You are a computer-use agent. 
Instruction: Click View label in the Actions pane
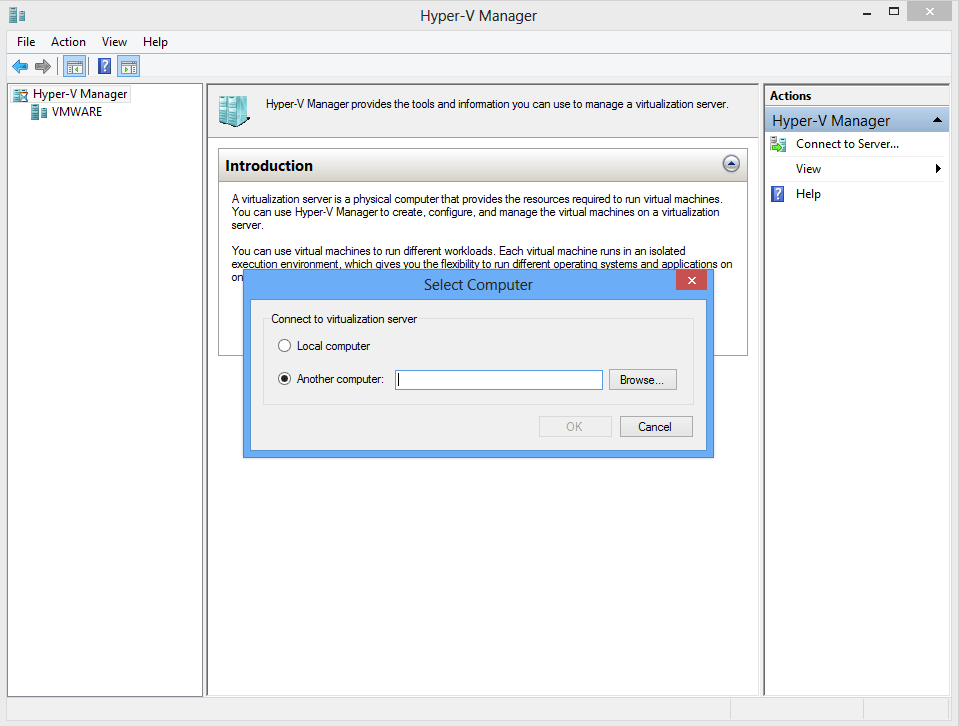pyautogui.click(x=808, y=169)
